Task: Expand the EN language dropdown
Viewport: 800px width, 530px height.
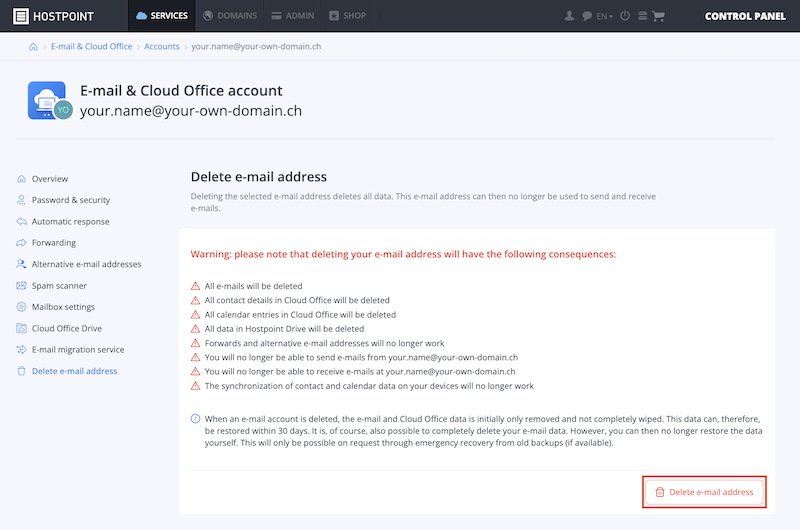Action: point(605,16)
